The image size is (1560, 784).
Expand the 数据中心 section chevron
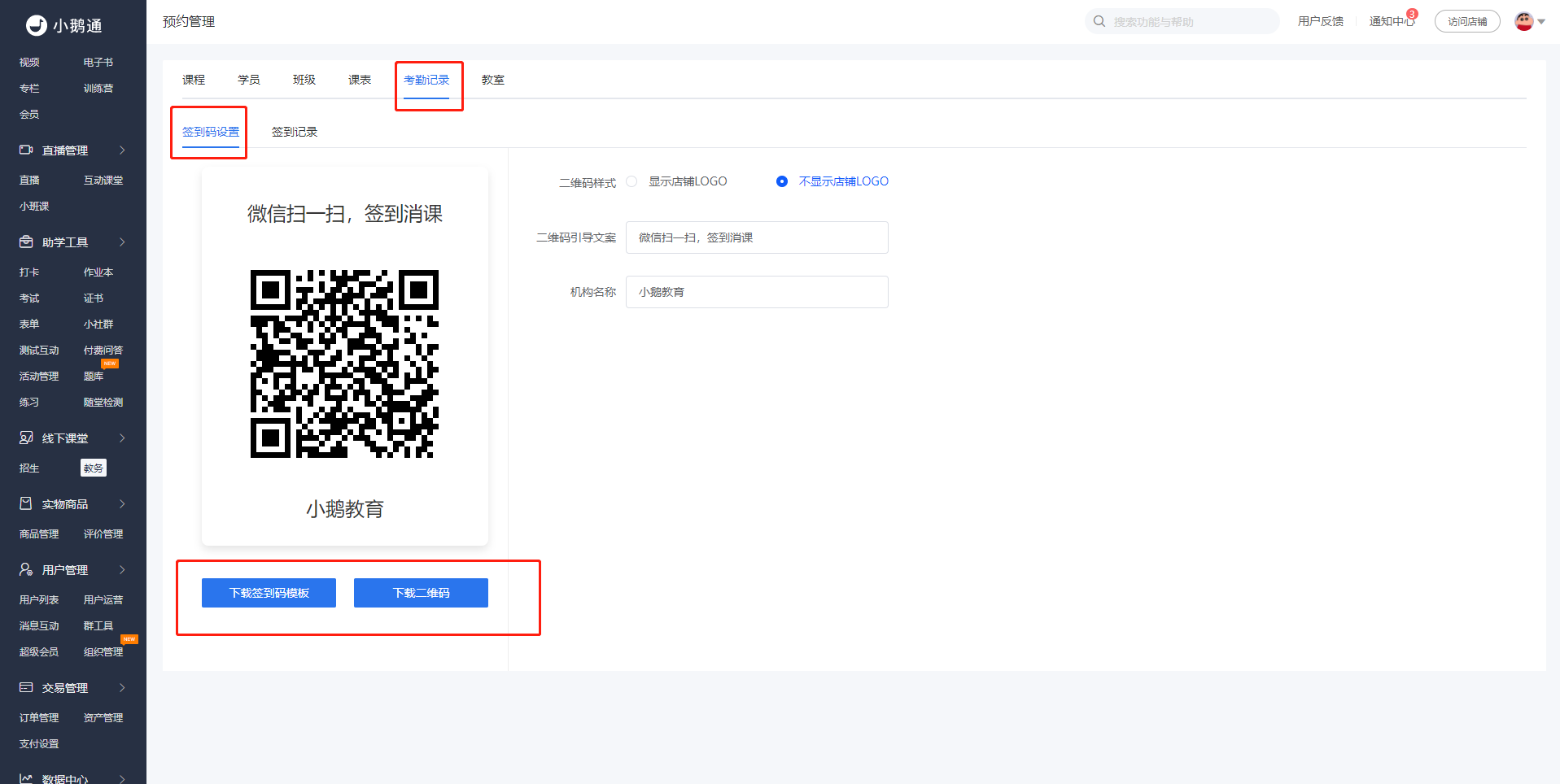point(122,779)
